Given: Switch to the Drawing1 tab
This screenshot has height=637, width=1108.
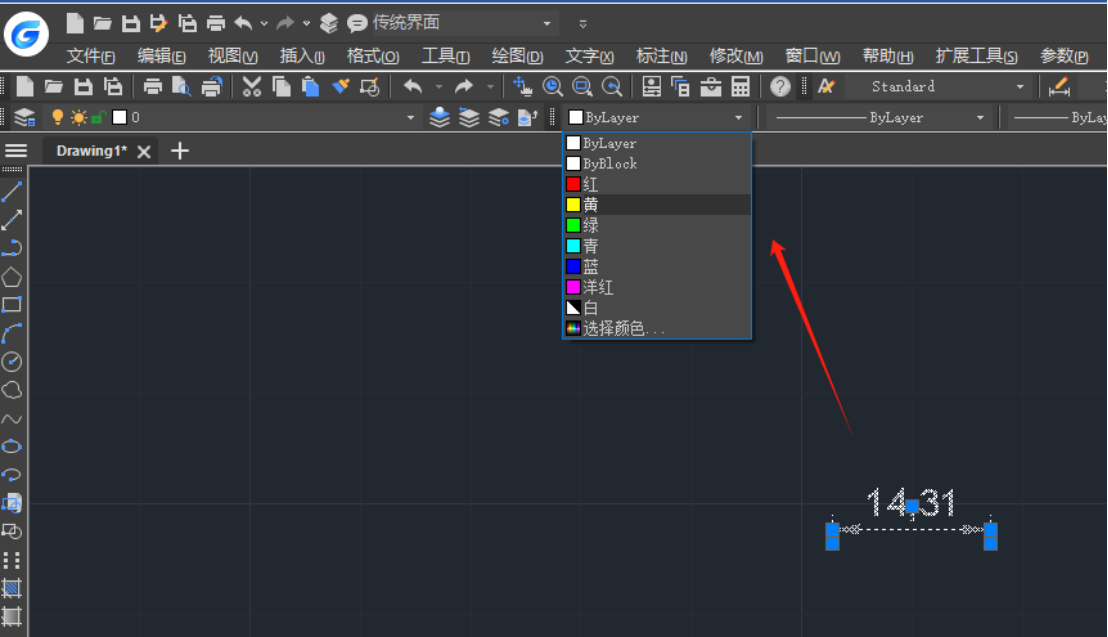Looking at the screenshot, I should tap(91, 151).
